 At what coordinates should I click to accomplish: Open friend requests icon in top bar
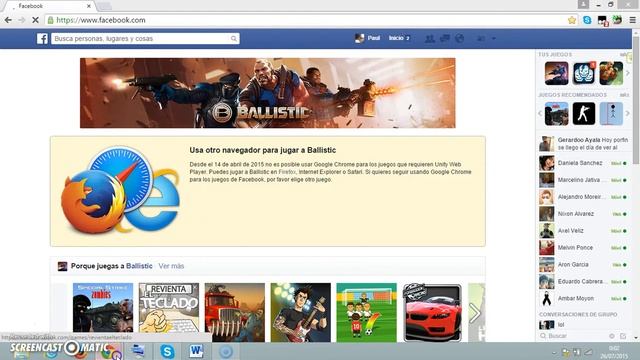click(429, 38)
